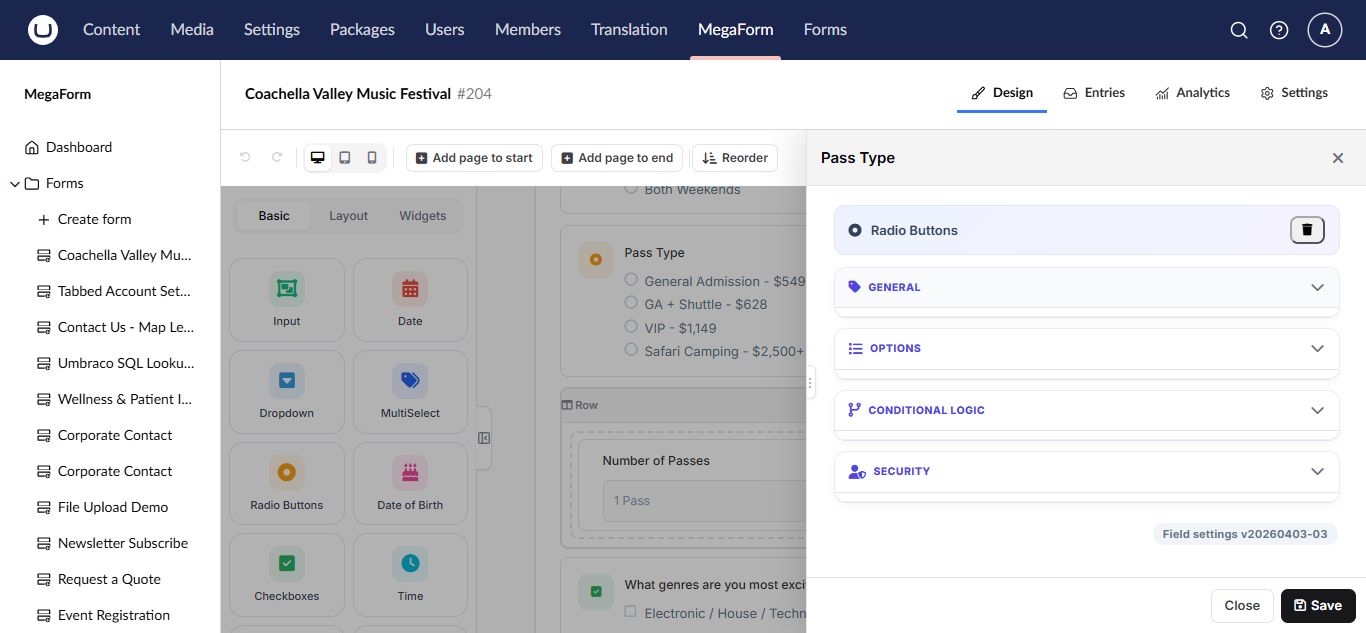Switch to tablet preview icon
Screen dimensions: 1366x633
click(345, 158)
